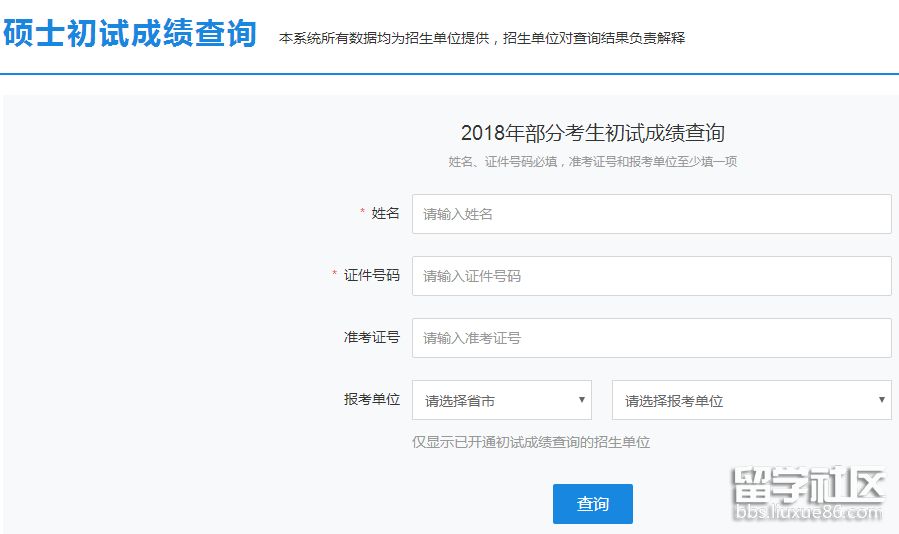Focus the 证件号码 ID number input

[651, 276]
